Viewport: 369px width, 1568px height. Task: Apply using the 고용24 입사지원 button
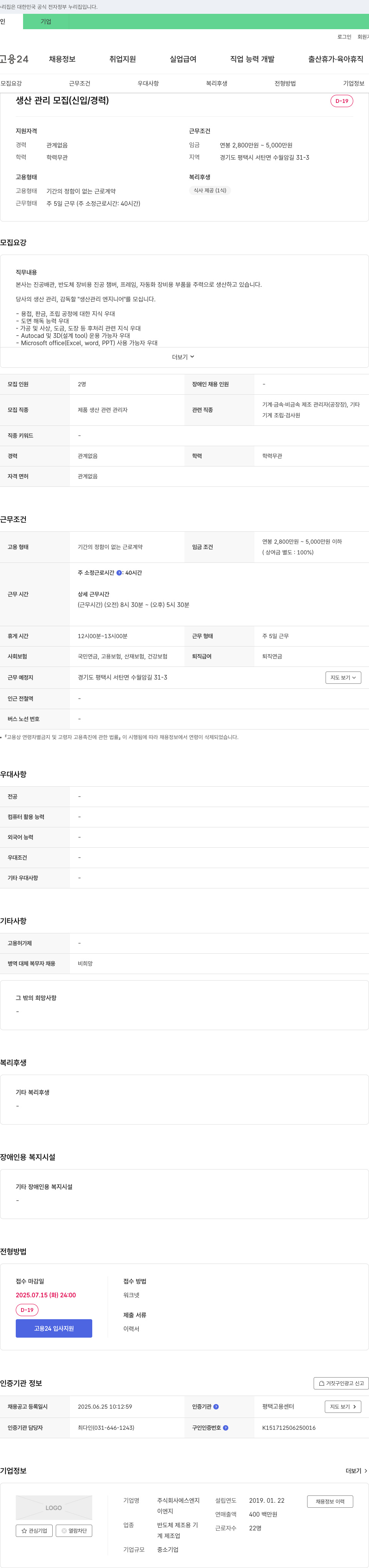(x=53, y=1328)
